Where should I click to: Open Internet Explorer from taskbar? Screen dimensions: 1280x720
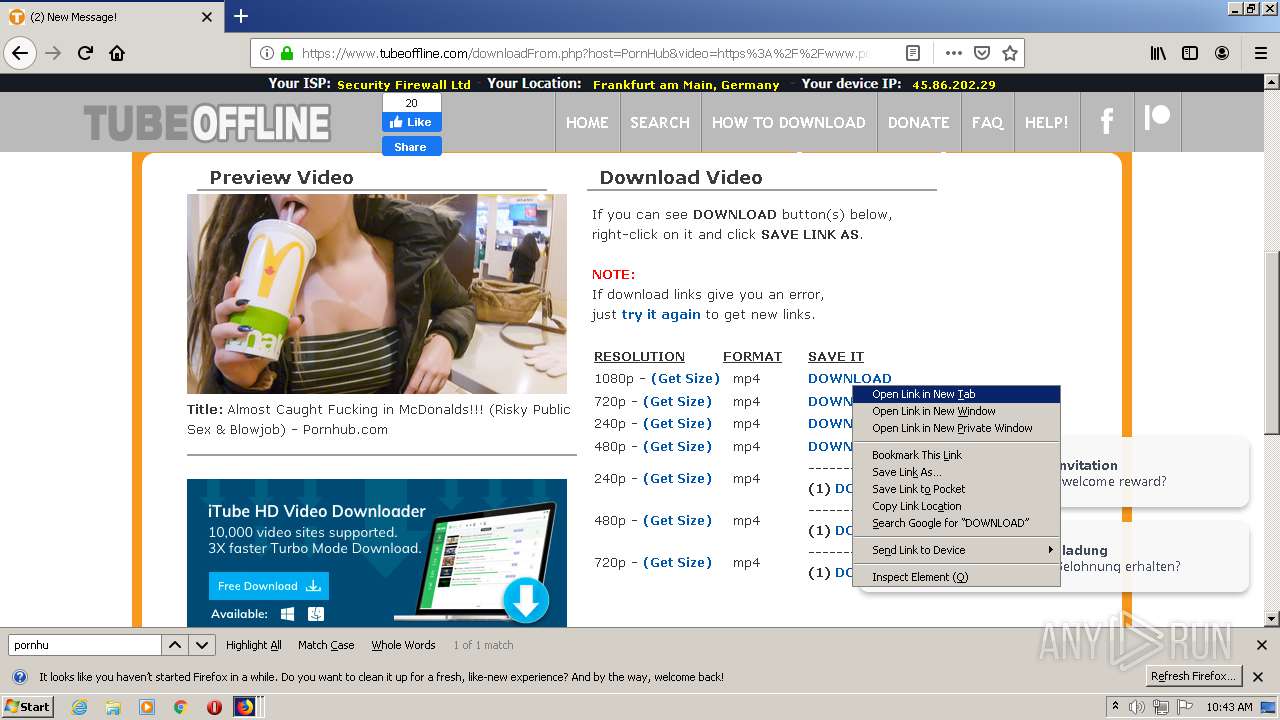coord(79,707)
